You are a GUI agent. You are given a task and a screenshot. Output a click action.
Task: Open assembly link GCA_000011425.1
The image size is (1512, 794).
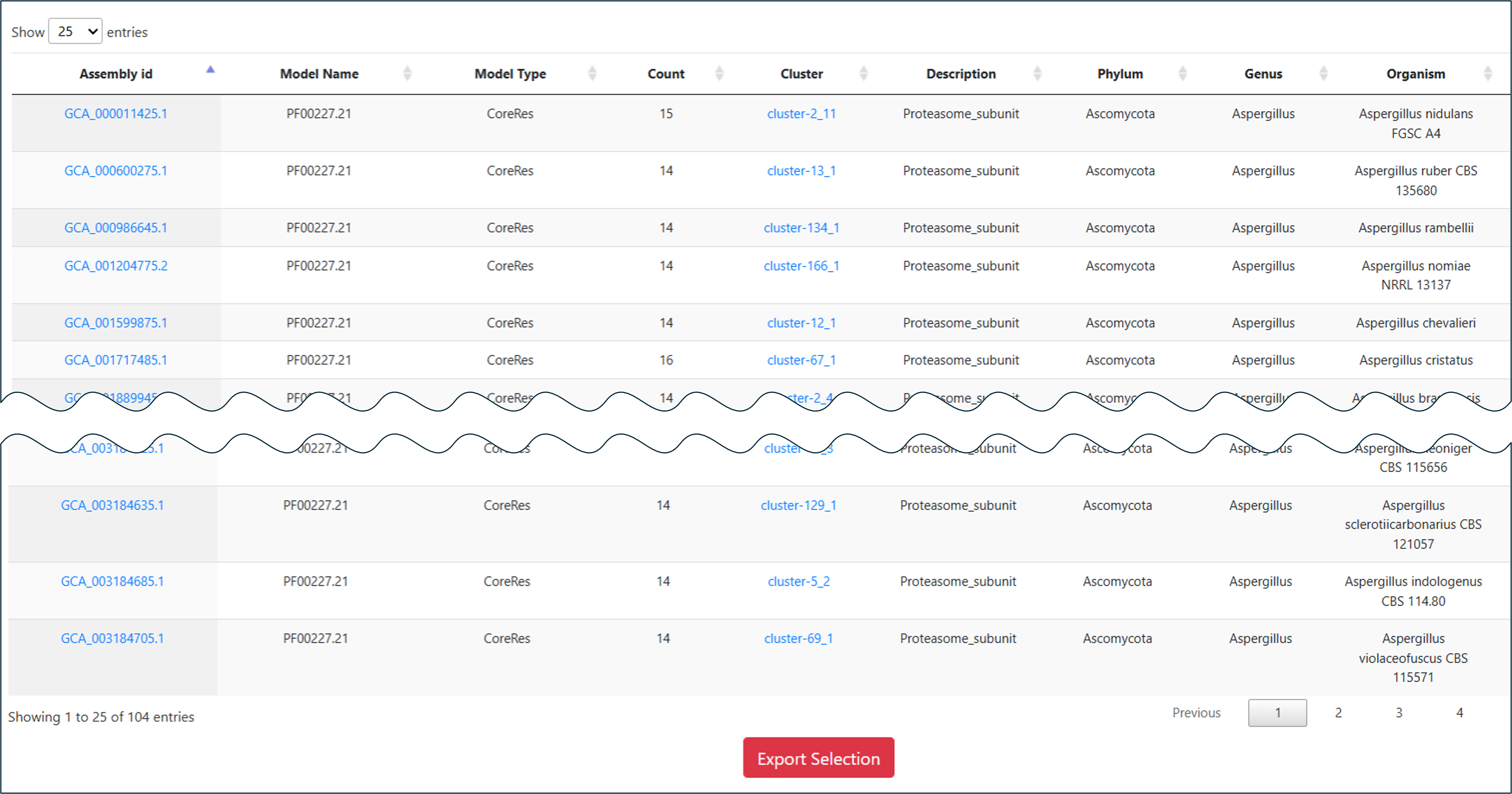[116, 114]
